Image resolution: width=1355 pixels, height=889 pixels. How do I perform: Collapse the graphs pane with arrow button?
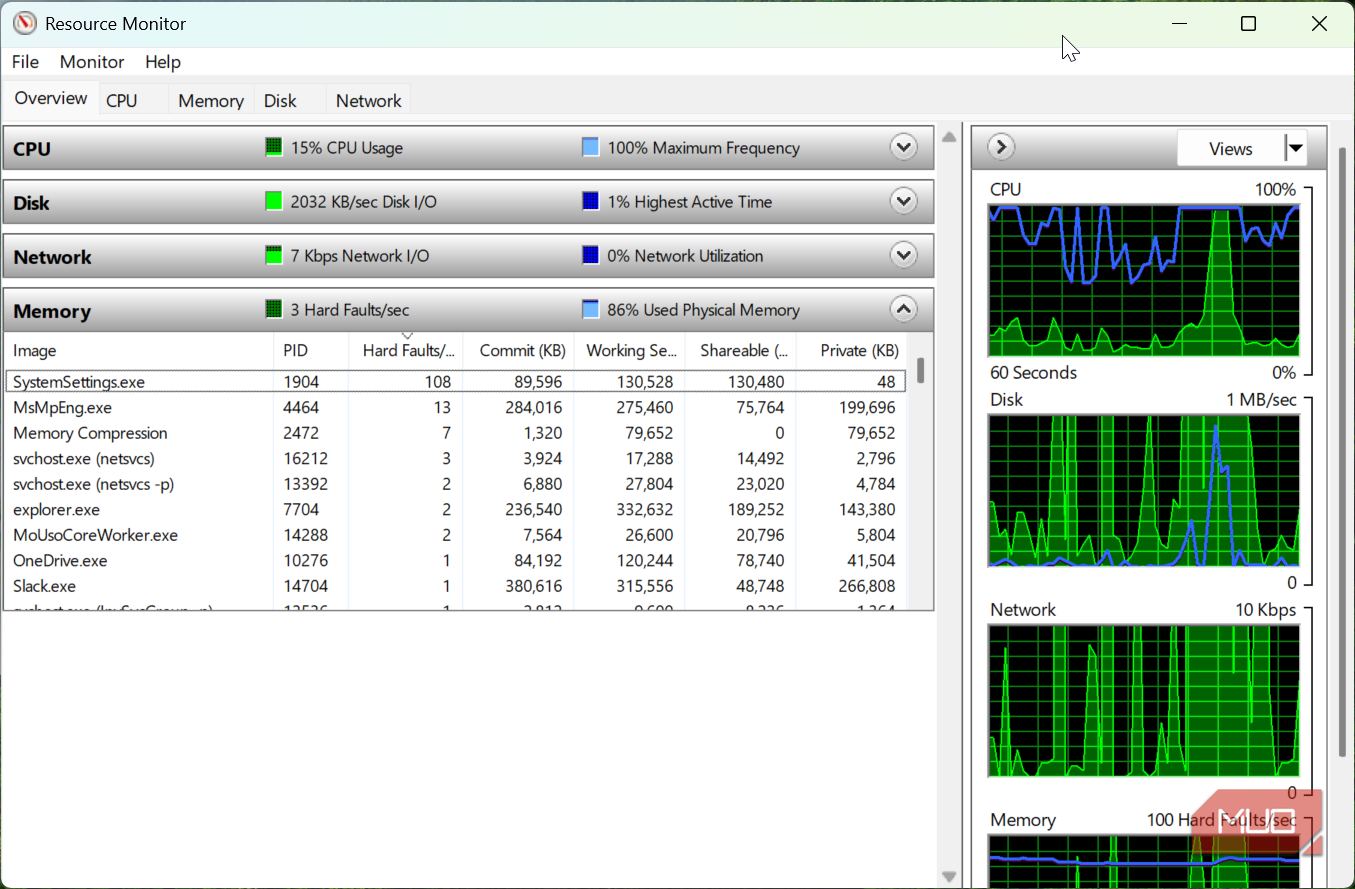[1001, 148]
